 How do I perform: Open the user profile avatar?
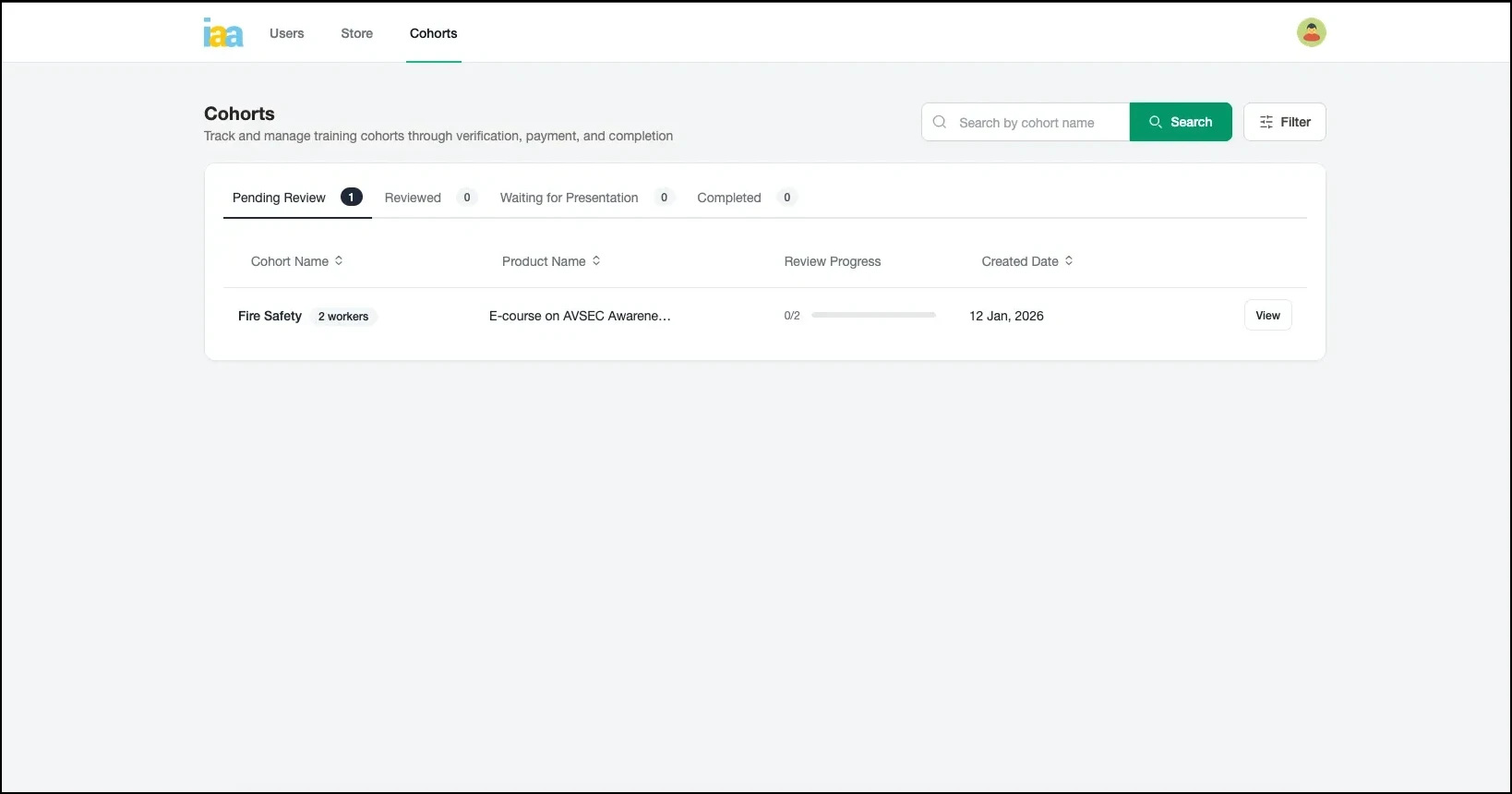(x=1311, y=33)
